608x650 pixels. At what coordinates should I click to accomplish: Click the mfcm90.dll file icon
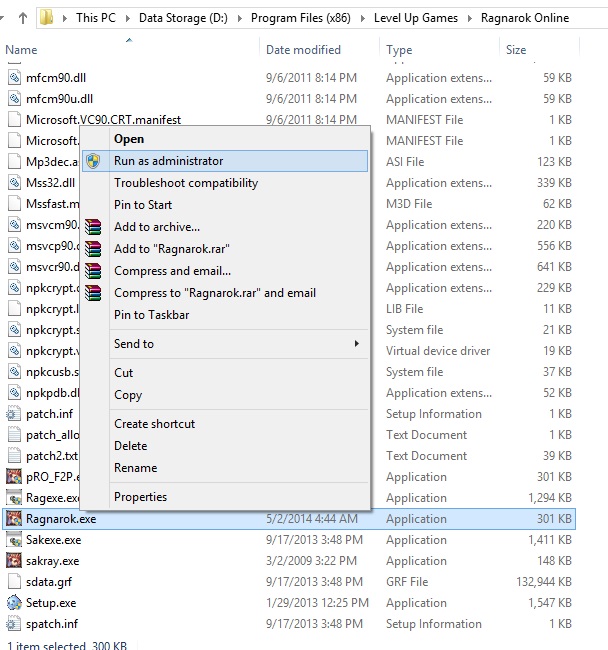tap(15, 78)
